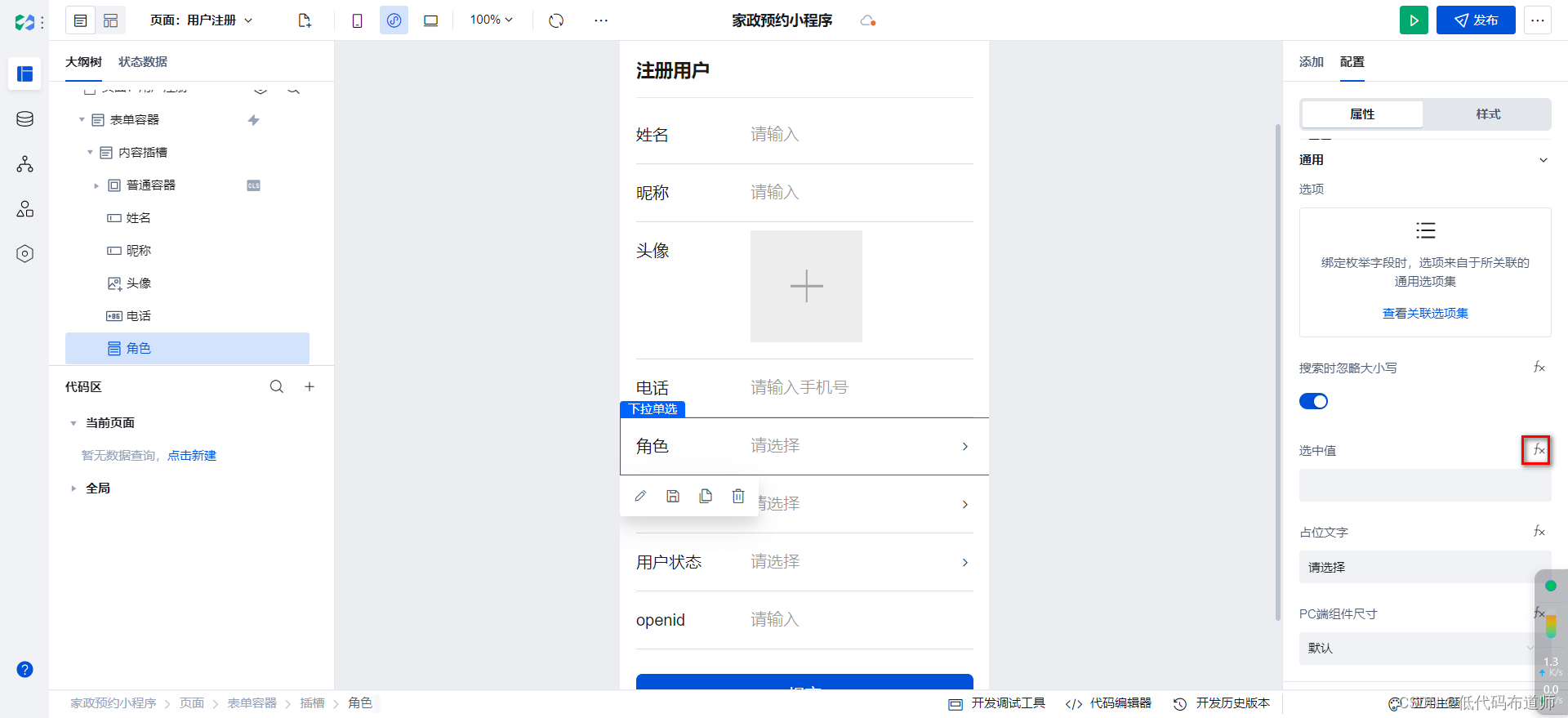The height and width of the screenshot is (718, 1568).
Task: Open the page selector dropdown 用户注册
Action: pos(202,20)
